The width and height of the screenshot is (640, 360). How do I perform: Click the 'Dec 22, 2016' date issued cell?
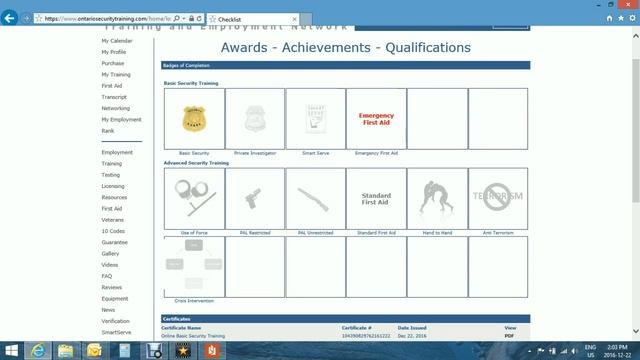coord(412,336)
